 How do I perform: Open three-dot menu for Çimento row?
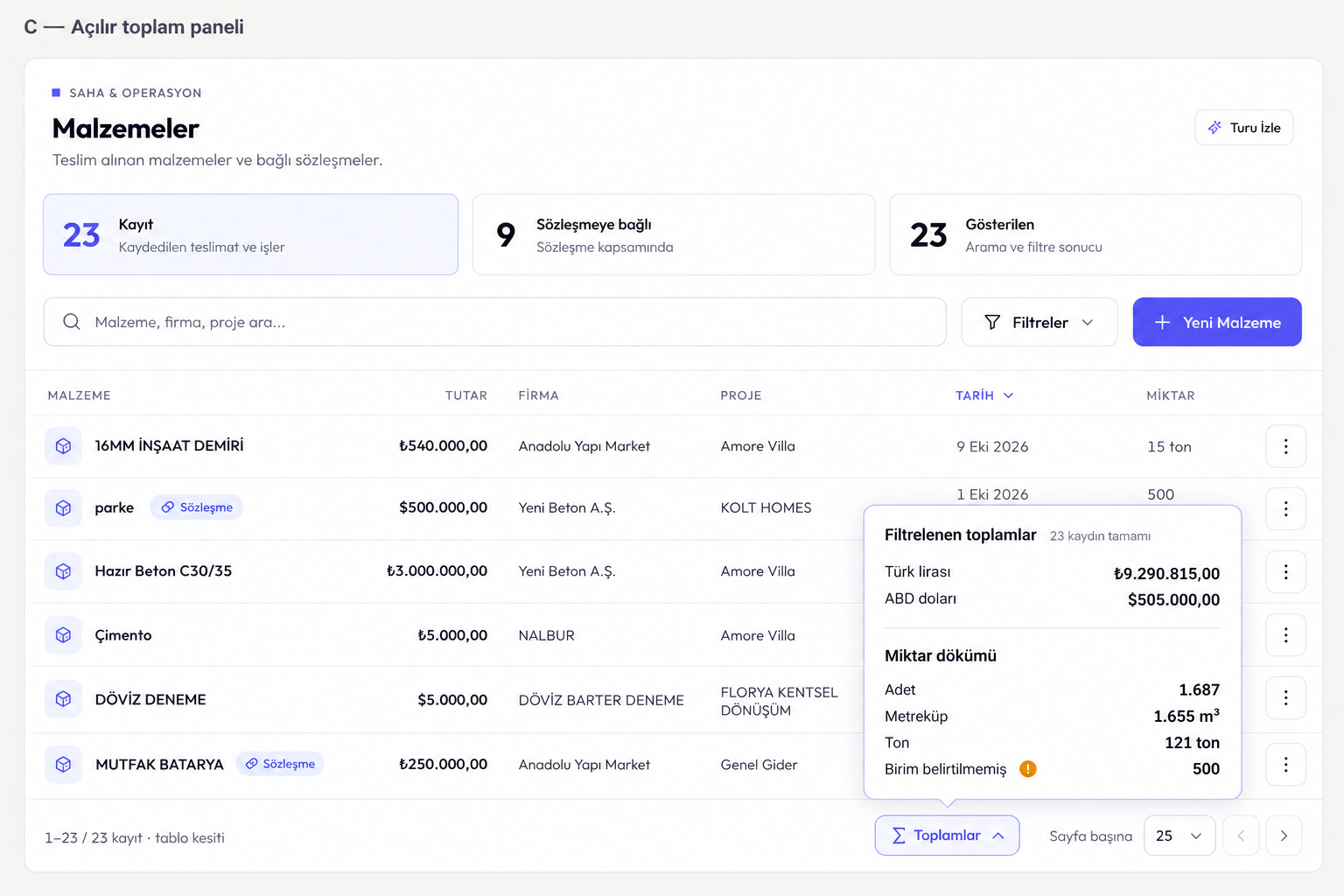[1285, 635]
